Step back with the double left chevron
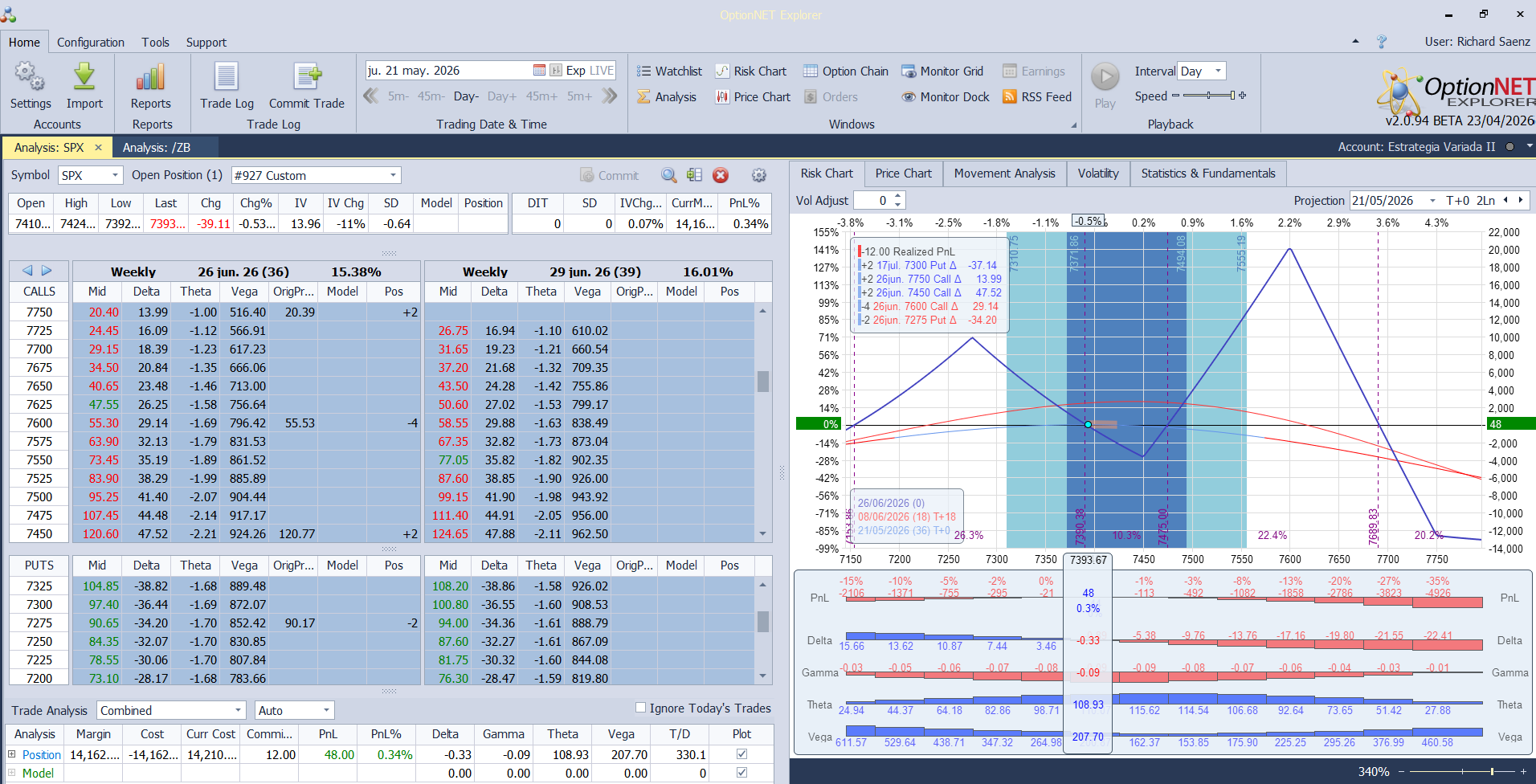The image size is (1536, 784). point(370,96)
